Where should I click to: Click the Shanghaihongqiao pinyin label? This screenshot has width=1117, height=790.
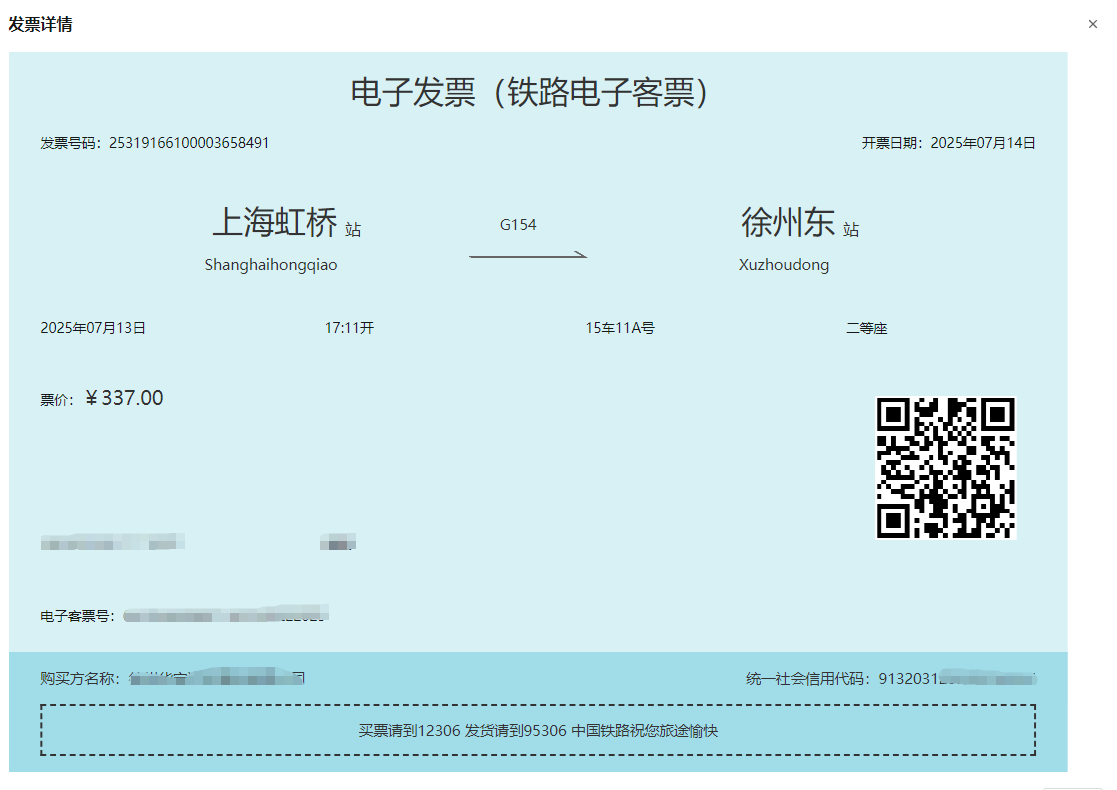(x=271, y=265)
